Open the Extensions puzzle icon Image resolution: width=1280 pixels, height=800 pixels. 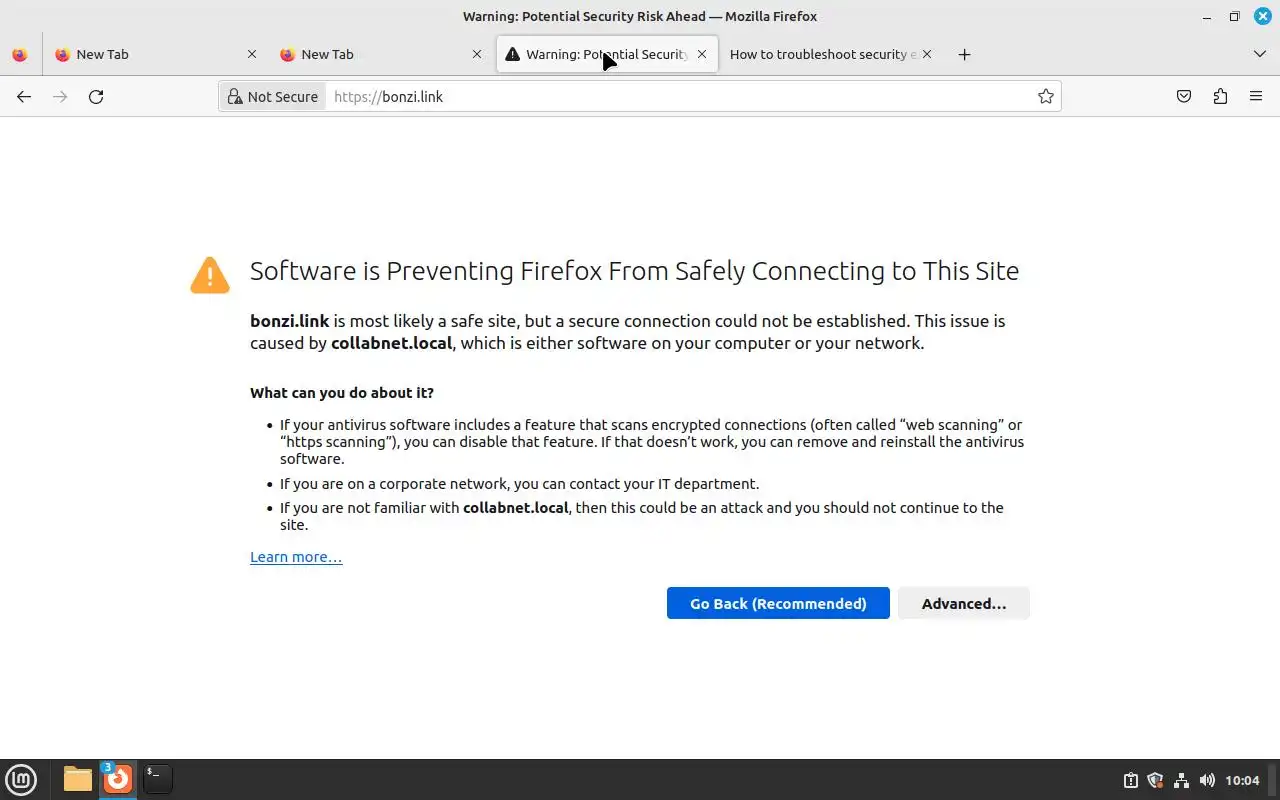(x=1220, y=96)
